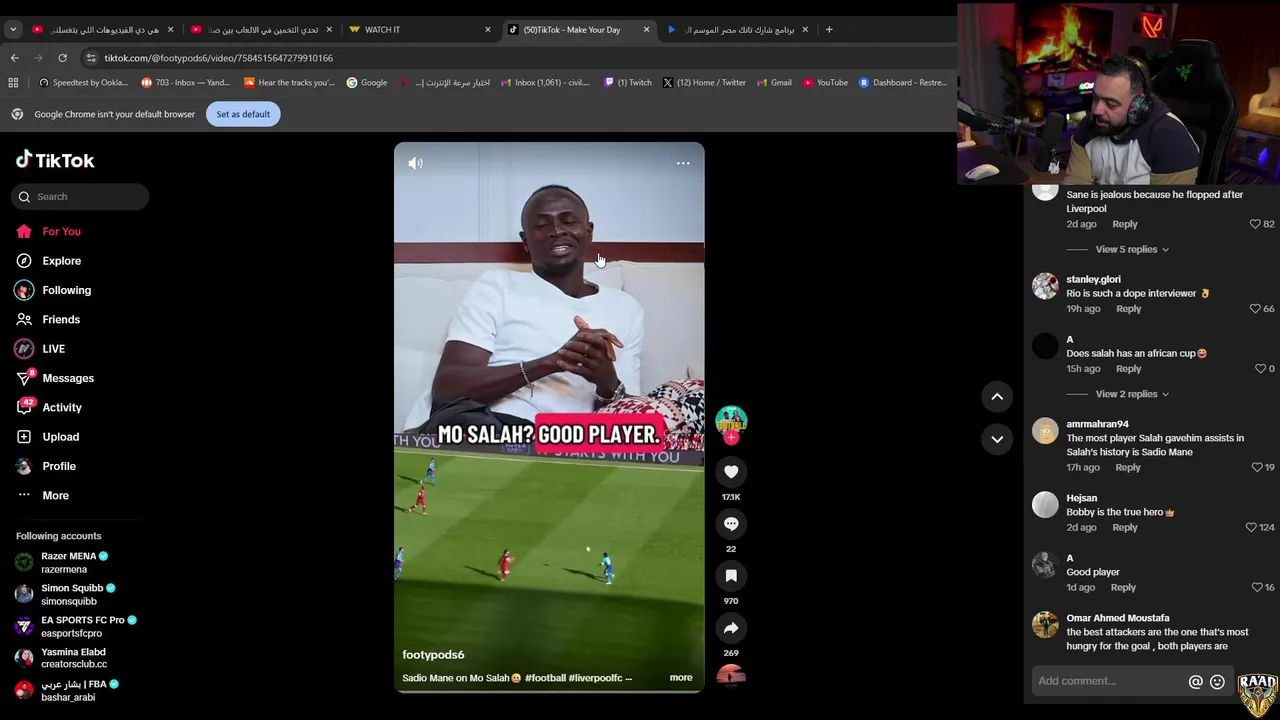Click the TikTok search field
1280x720 pixels.
click(80, 197)
